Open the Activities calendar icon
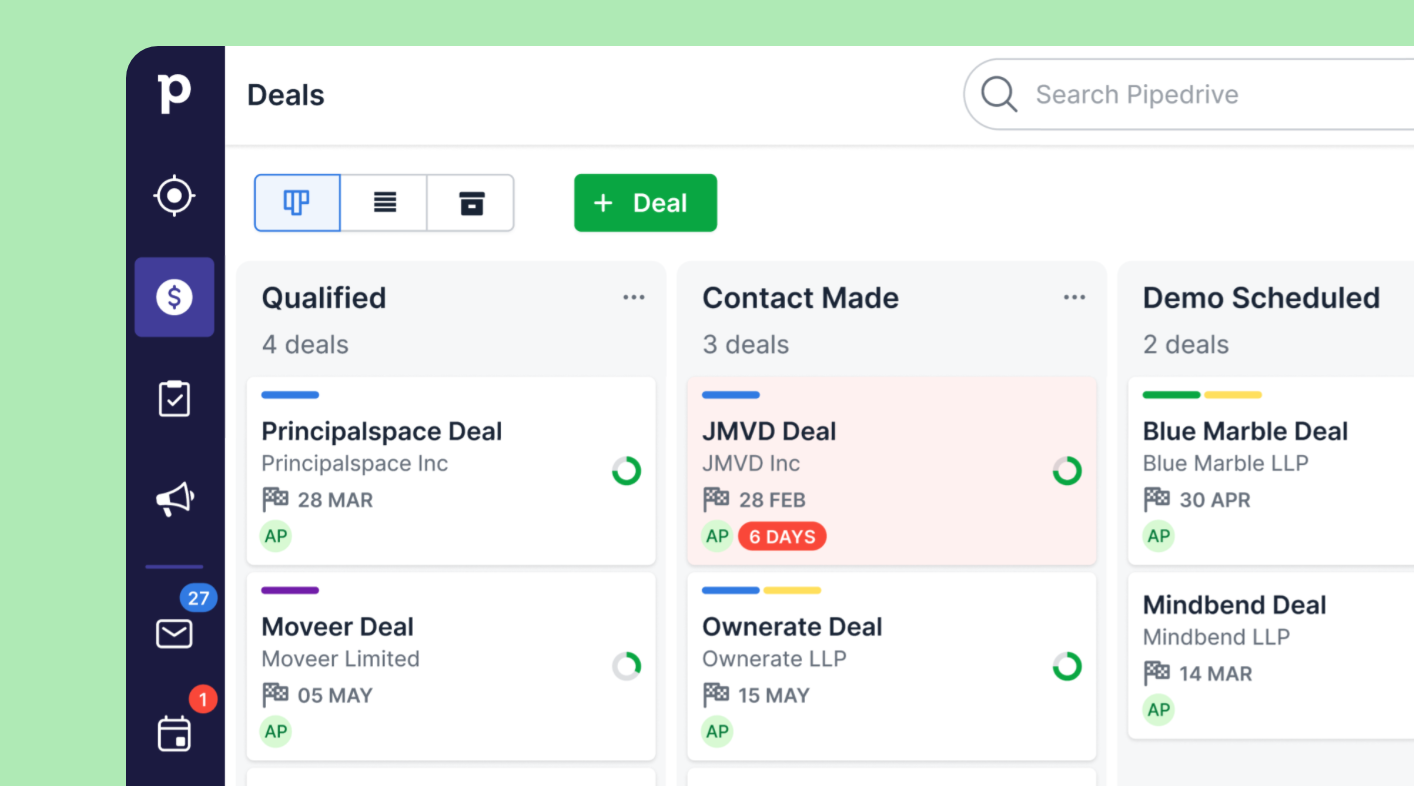 [174, 734]
